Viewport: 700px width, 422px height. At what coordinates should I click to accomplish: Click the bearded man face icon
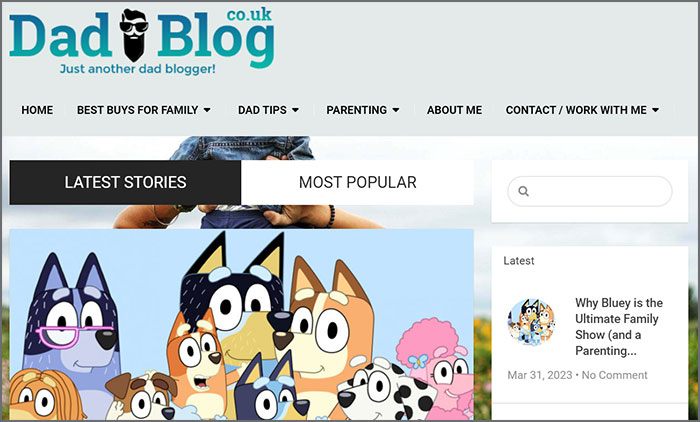tap(134, 35)
